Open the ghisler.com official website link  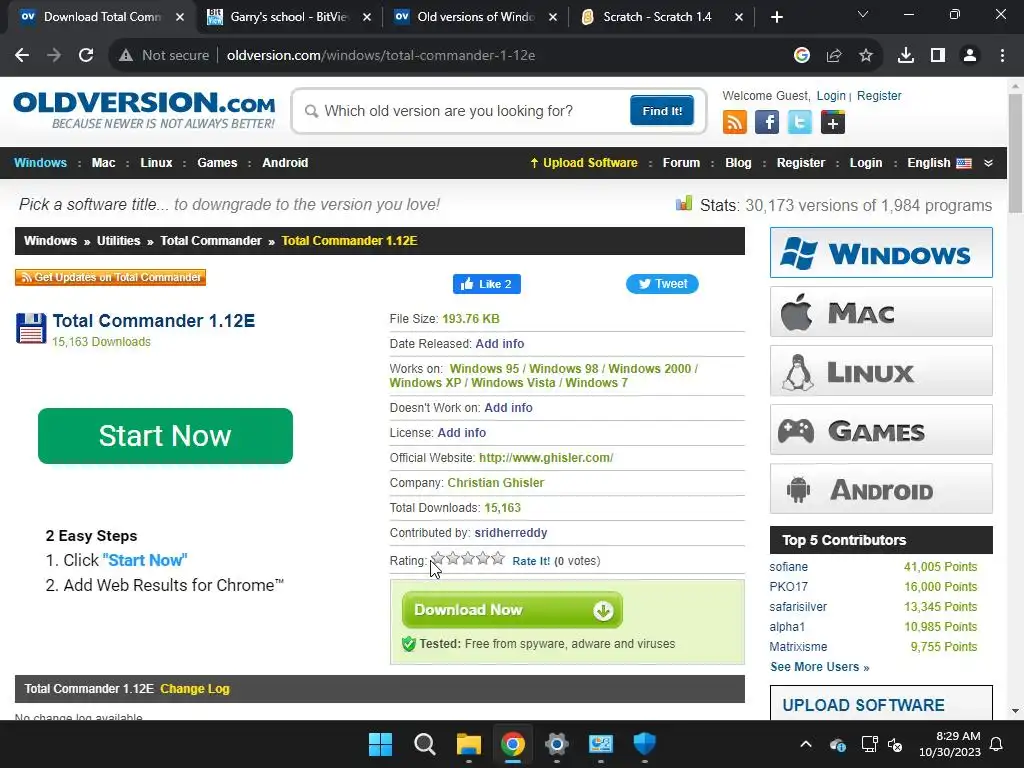tap(546, 458)
